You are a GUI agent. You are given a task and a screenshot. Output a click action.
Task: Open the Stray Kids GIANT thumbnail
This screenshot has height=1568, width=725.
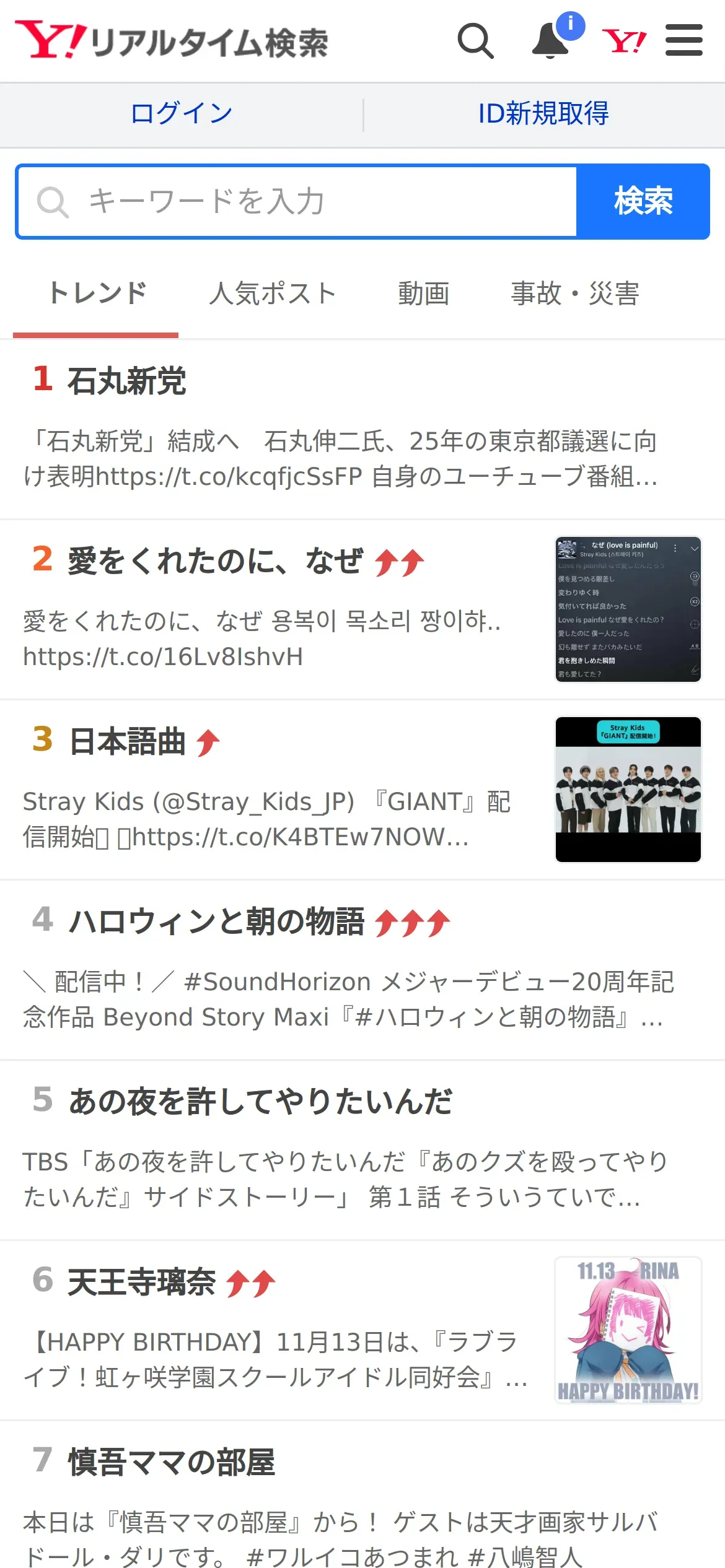point(628,790)
